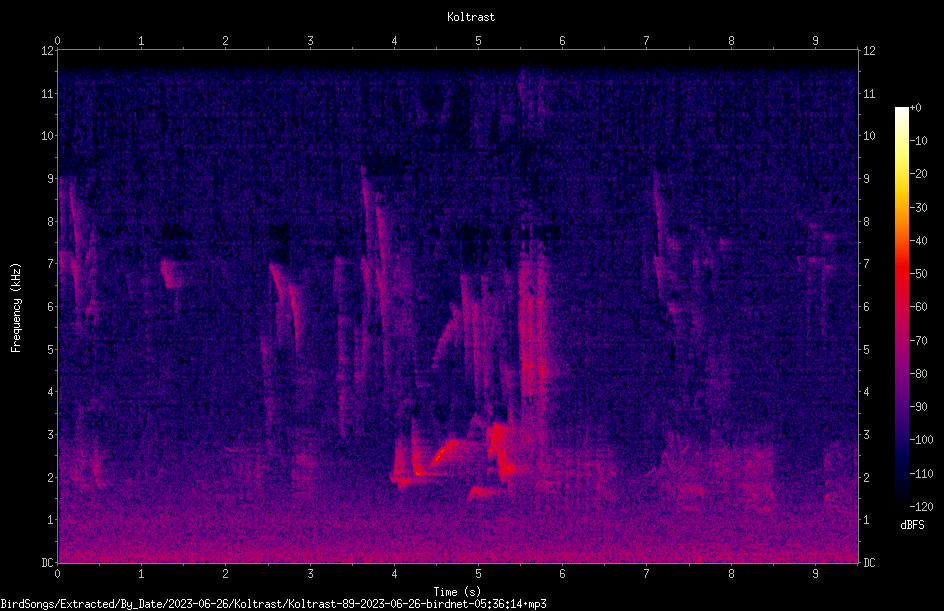
Task: Click the 6 tick on the right frequency axis
Action: coord(866,306)
